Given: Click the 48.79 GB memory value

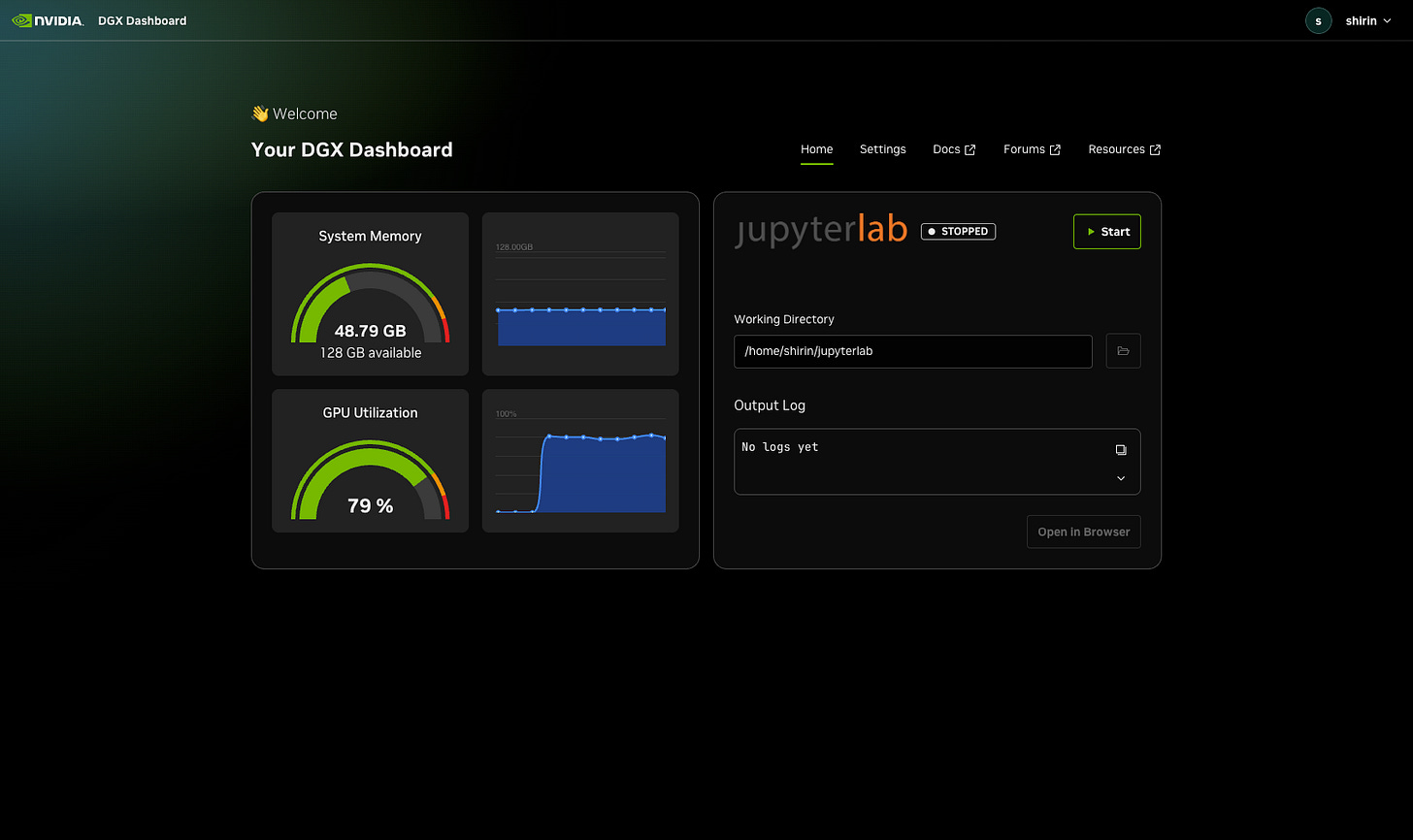Looking at the screenshot, I should tap(370, 331).
